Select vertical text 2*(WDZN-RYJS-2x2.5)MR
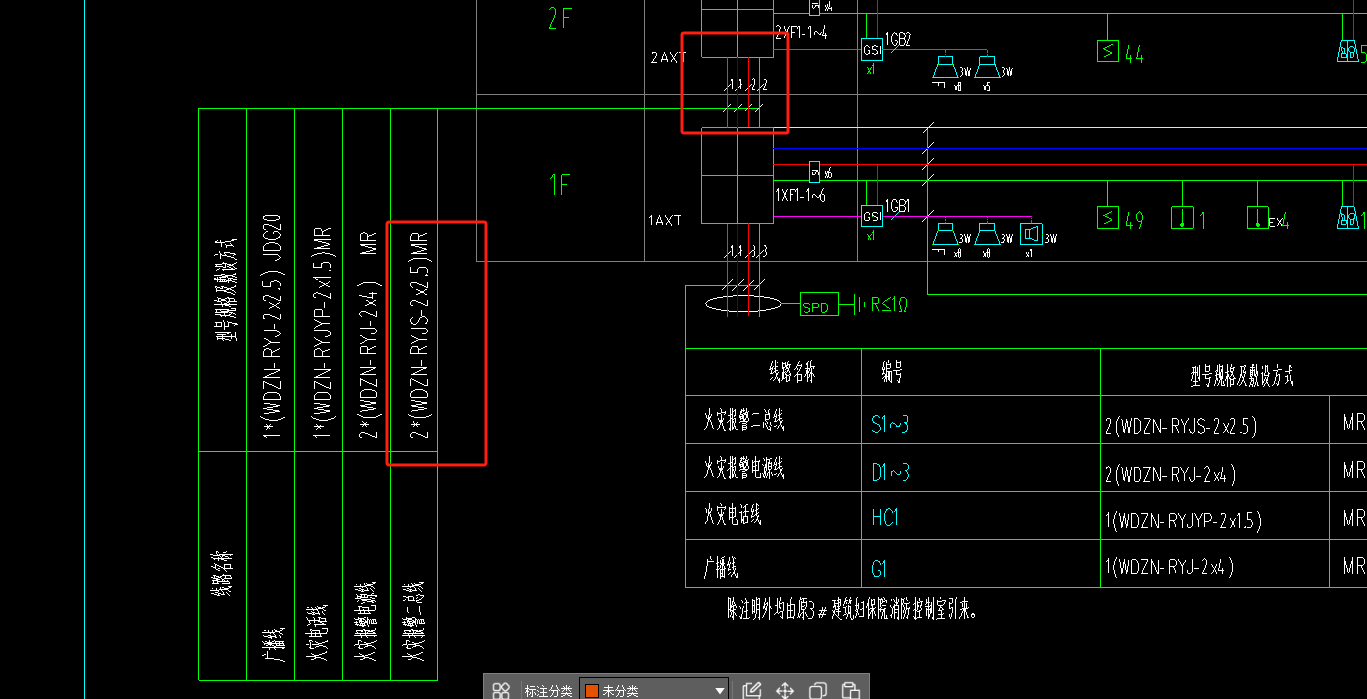 420,336
